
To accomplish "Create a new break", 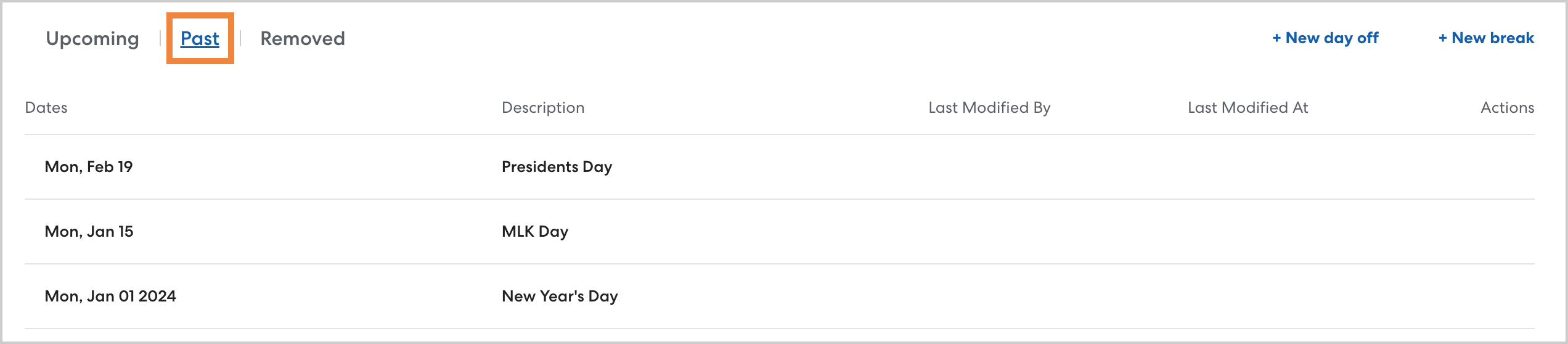I will coord(1486,38).
